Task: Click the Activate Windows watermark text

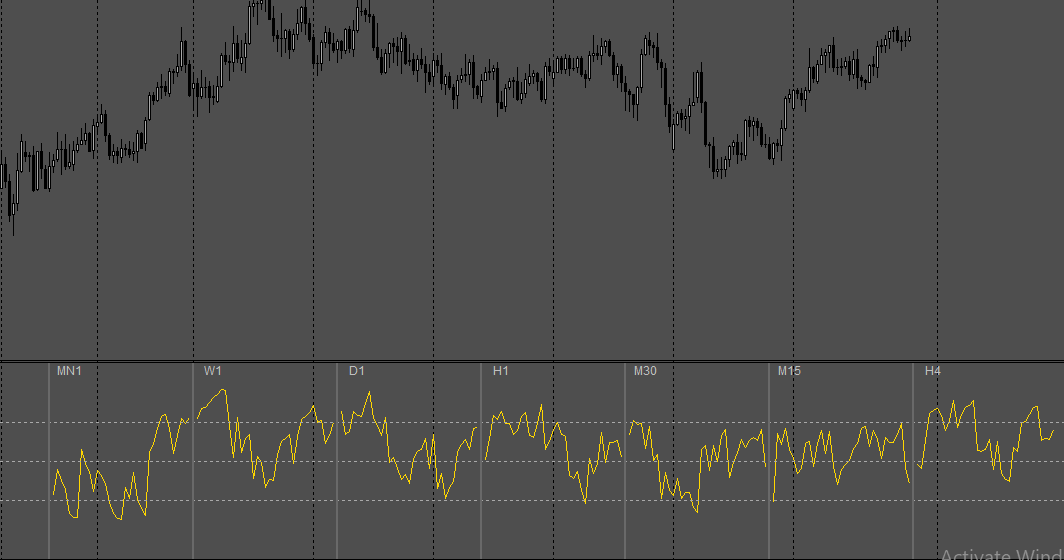Action: click(x=1002, y=554)
